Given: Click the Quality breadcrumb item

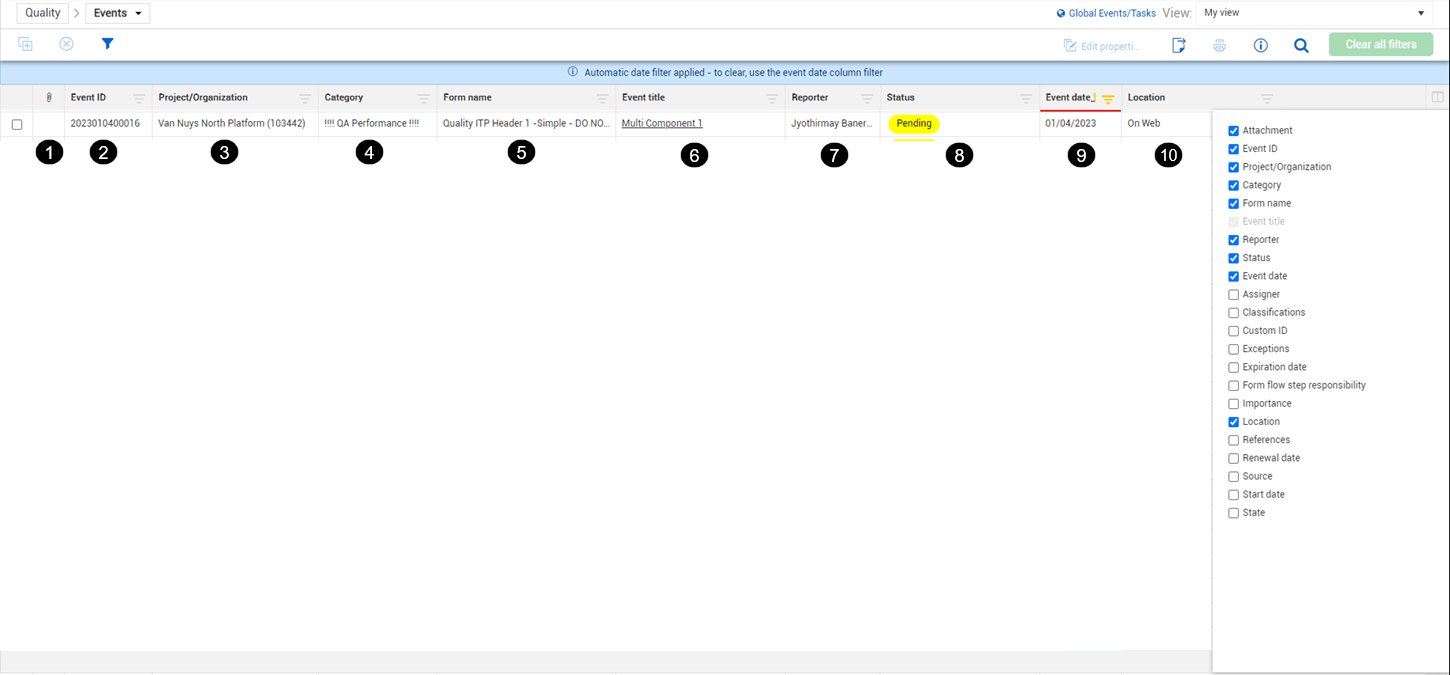Looking at the screenshot, I should click(x=43, y=13).
